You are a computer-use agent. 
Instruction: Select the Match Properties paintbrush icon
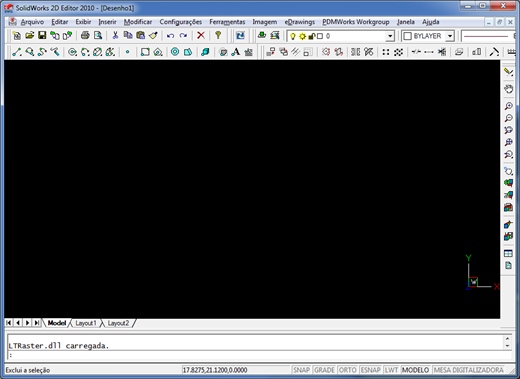click(153, 35)
